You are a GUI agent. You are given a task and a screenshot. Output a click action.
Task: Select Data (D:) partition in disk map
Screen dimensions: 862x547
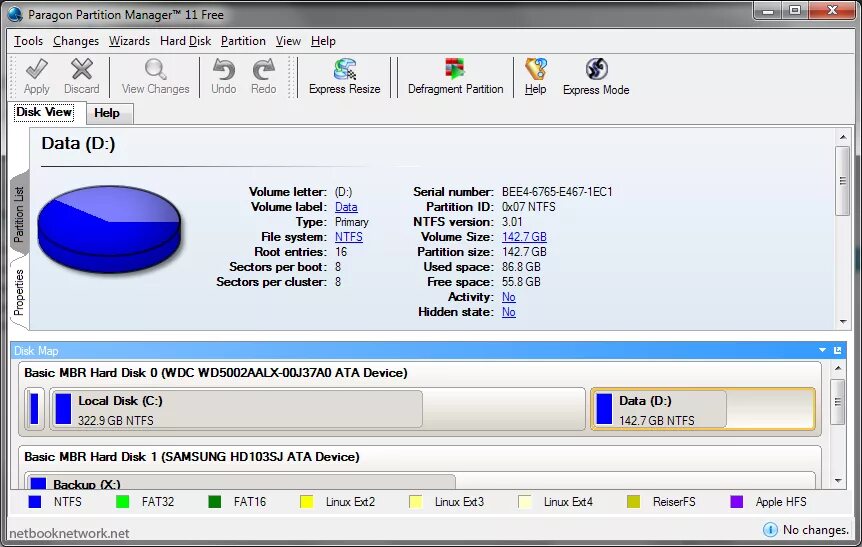coord(703,410)
